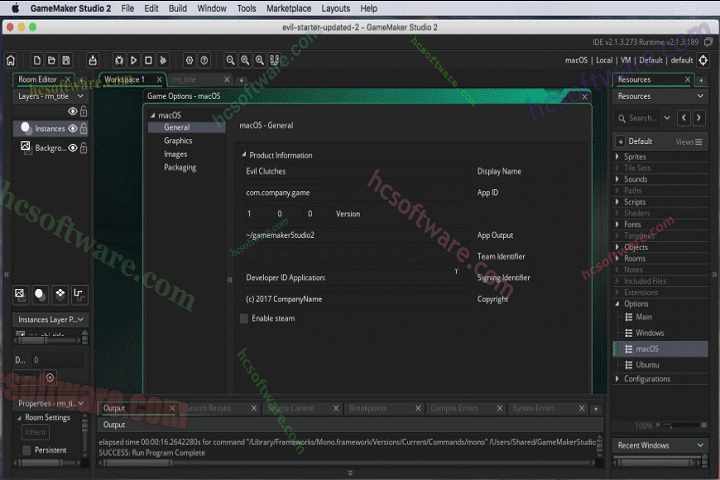Click the circular icon next to Inherit
The width and height of the screenshot is (720, 480).
(x=50, y=378)
